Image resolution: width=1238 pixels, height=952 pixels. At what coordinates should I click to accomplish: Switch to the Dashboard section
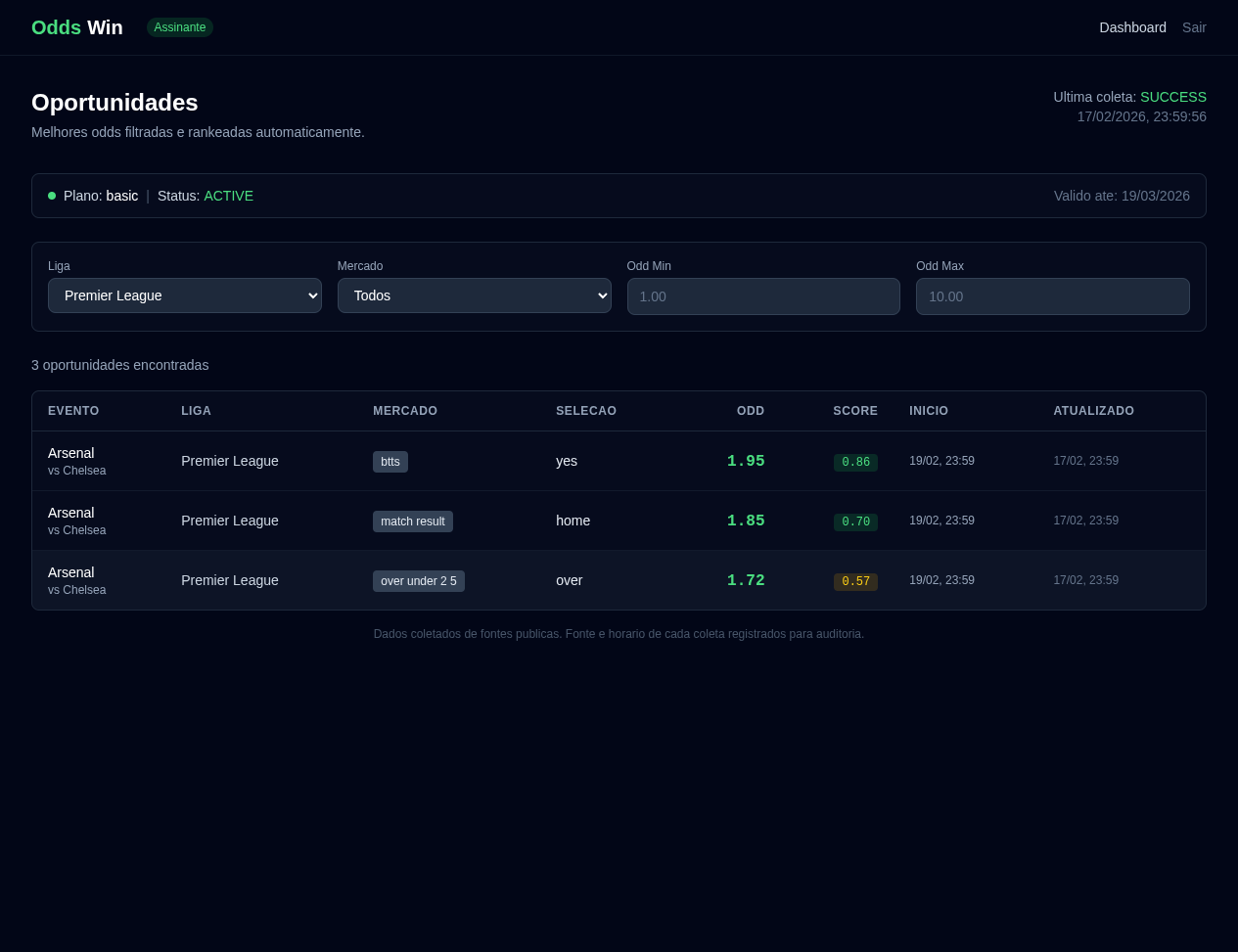(x=1132, y=27)
